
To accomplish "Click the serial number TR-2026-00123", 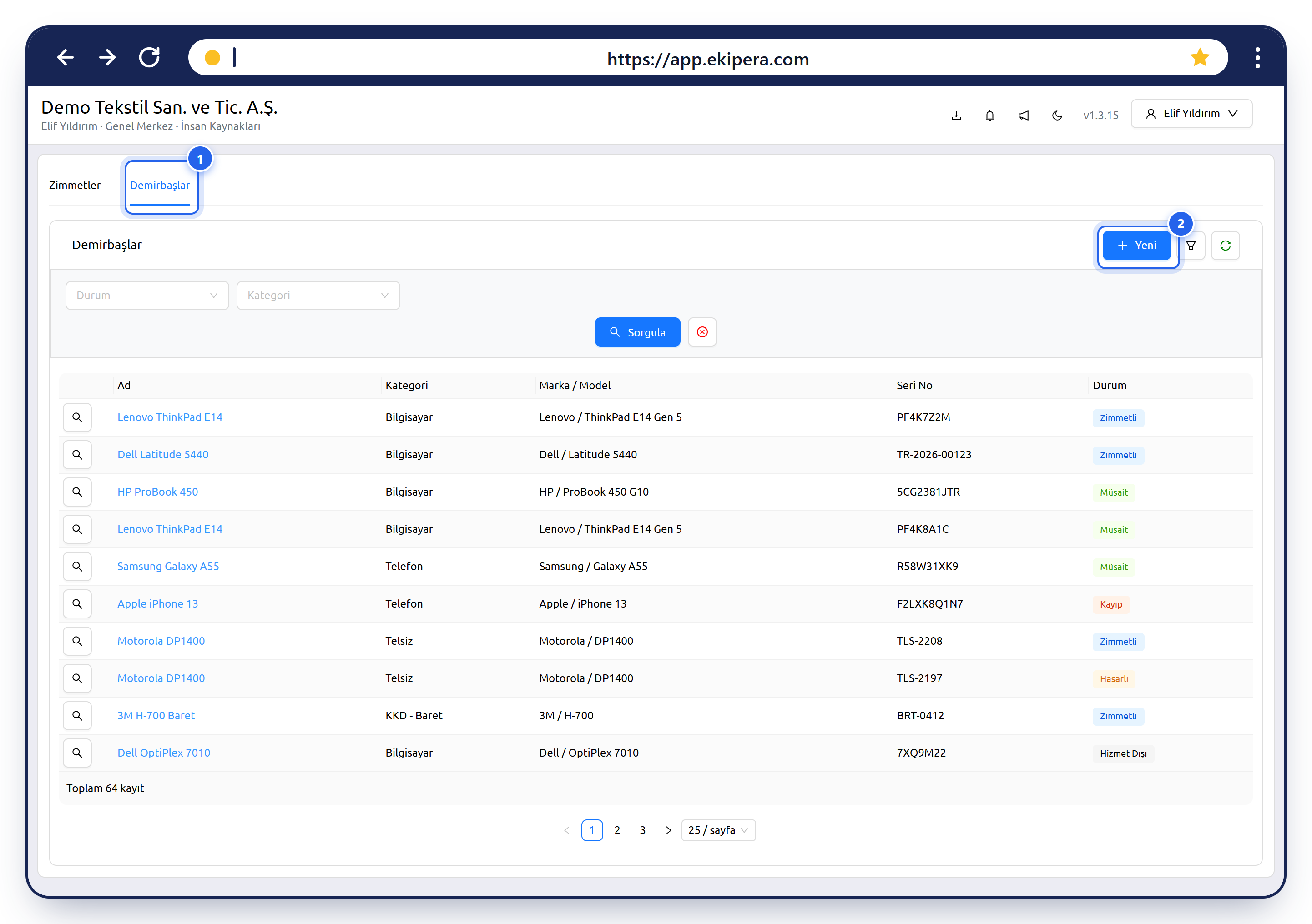I will [x=934, y=455].
